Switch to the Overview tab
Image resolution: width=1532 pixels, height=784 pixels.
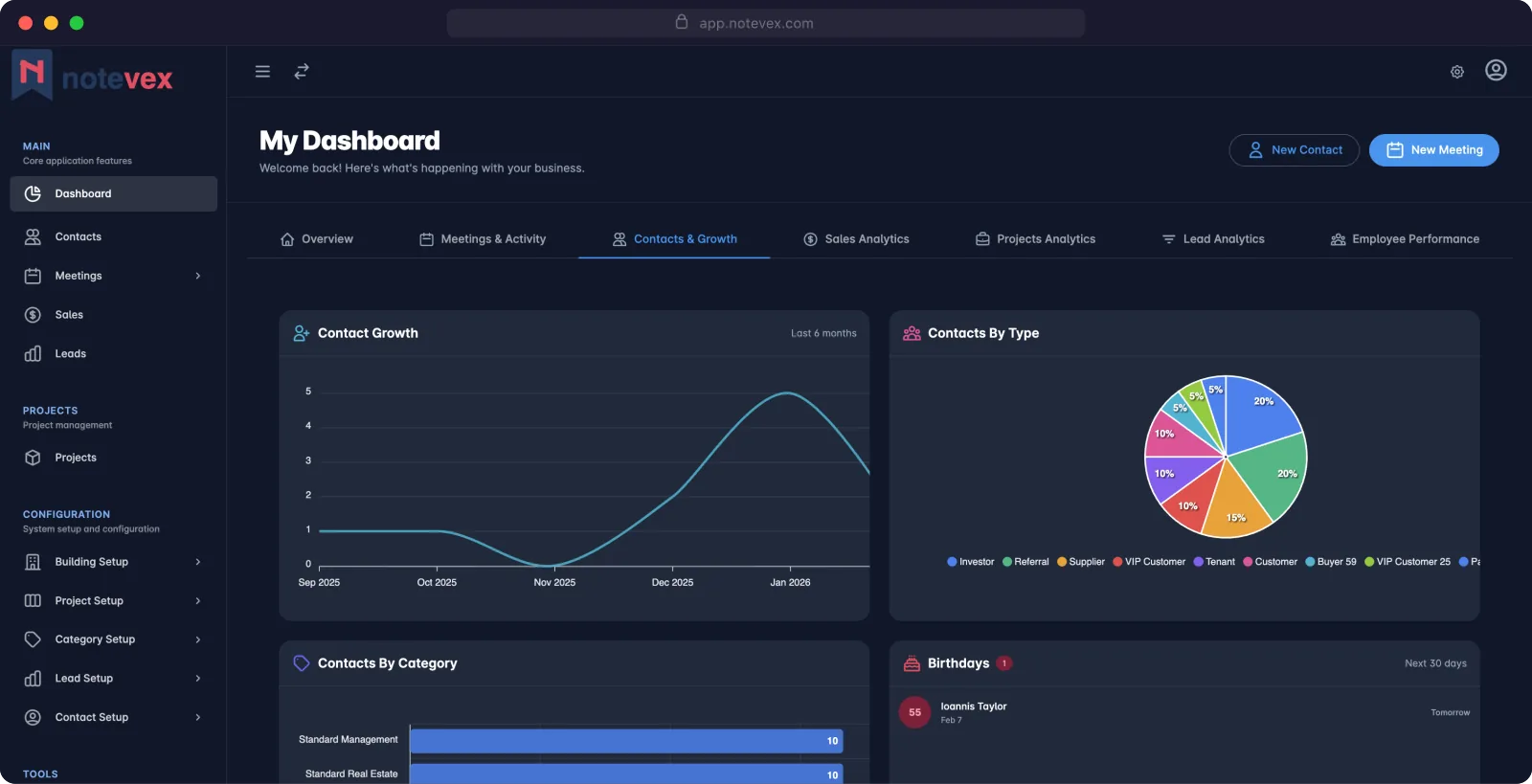317,239
